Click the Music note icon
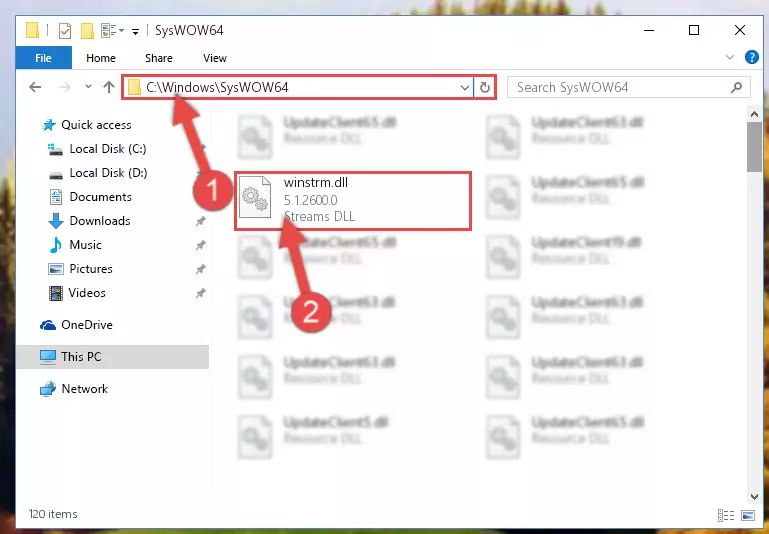 55,245
